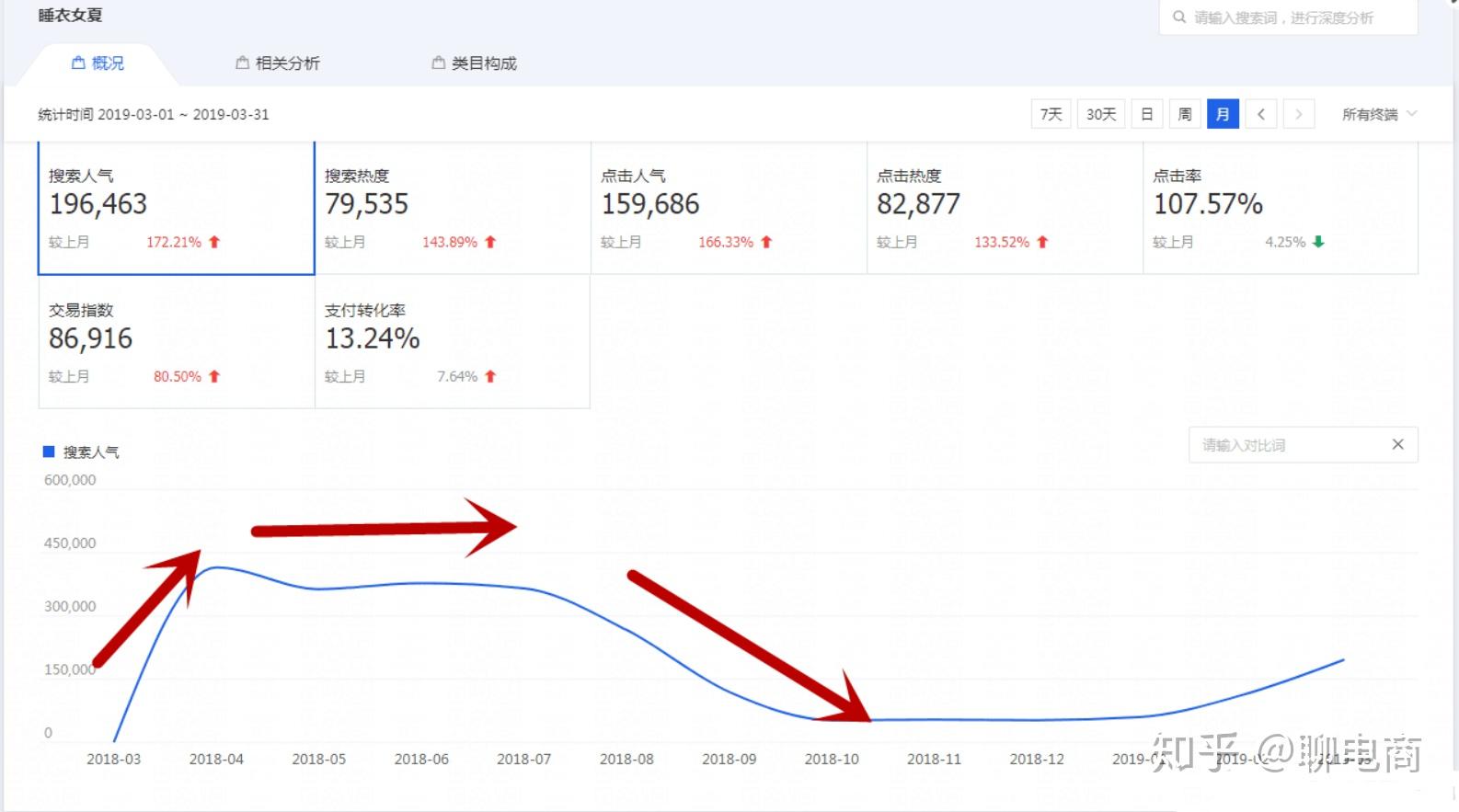1459x812 pixels.
Task: Open the 类目构成 tab
Action: 475,63
